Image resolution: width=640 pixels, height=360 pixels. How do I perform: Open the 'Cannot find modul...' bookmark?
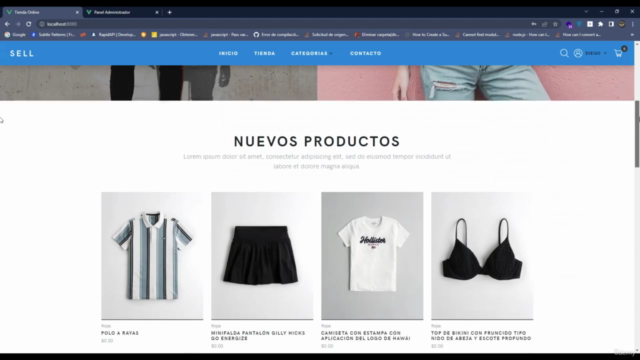tap(477, 35)
